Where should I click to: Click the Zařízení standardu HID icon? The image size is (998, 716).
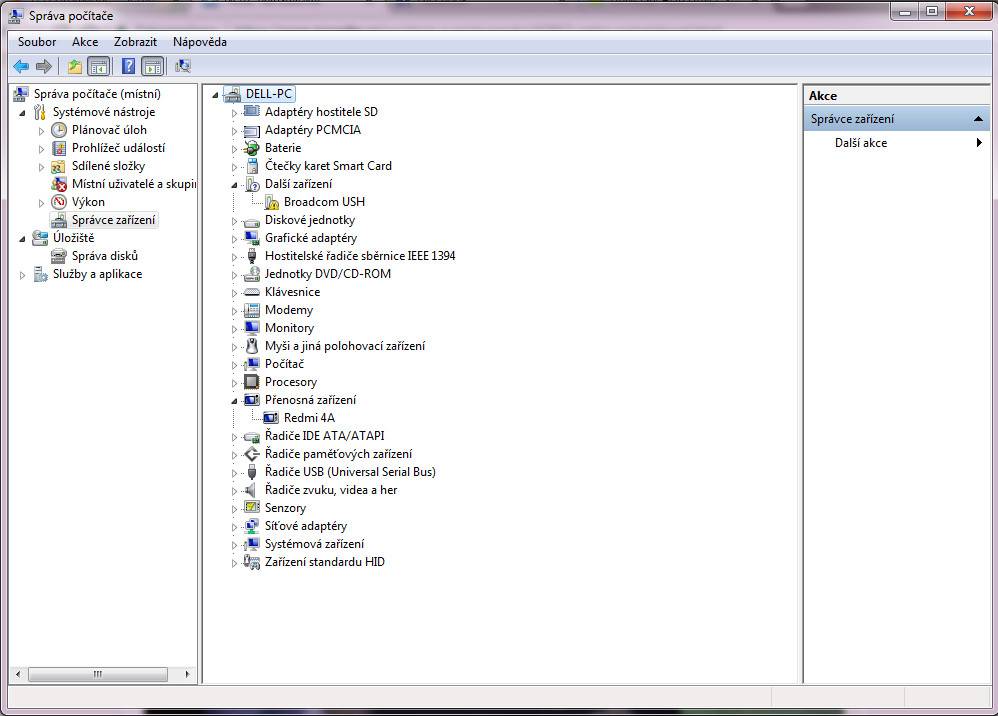click(252, 562)
